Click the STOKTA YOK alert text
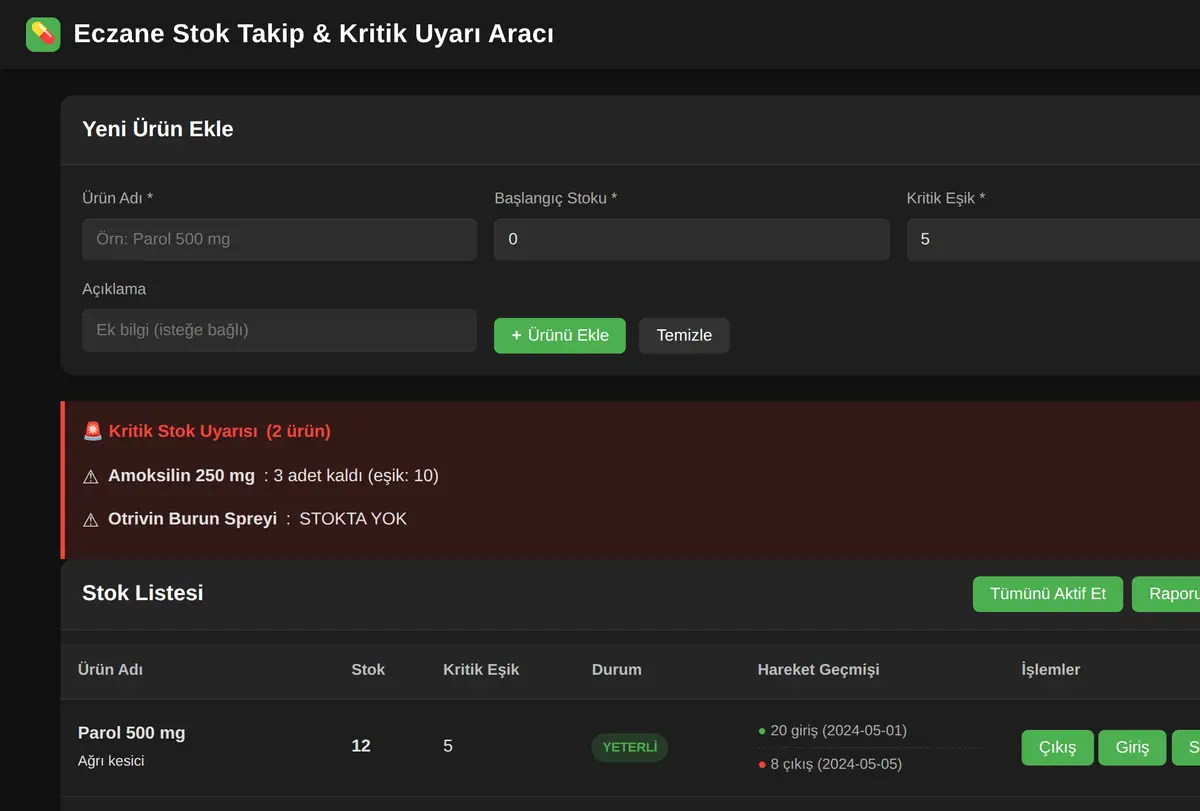The image size is (1200, 811). (x=353, y=519)
